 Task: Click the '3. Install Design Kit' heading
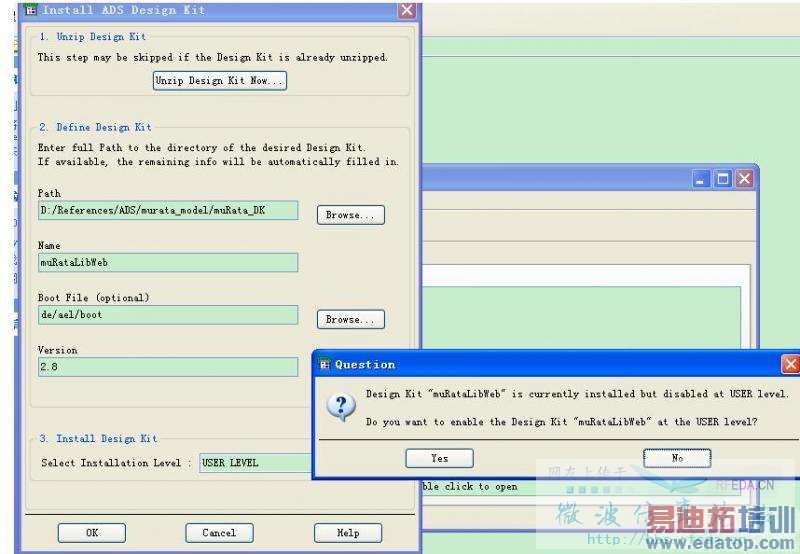click(98, 438)
